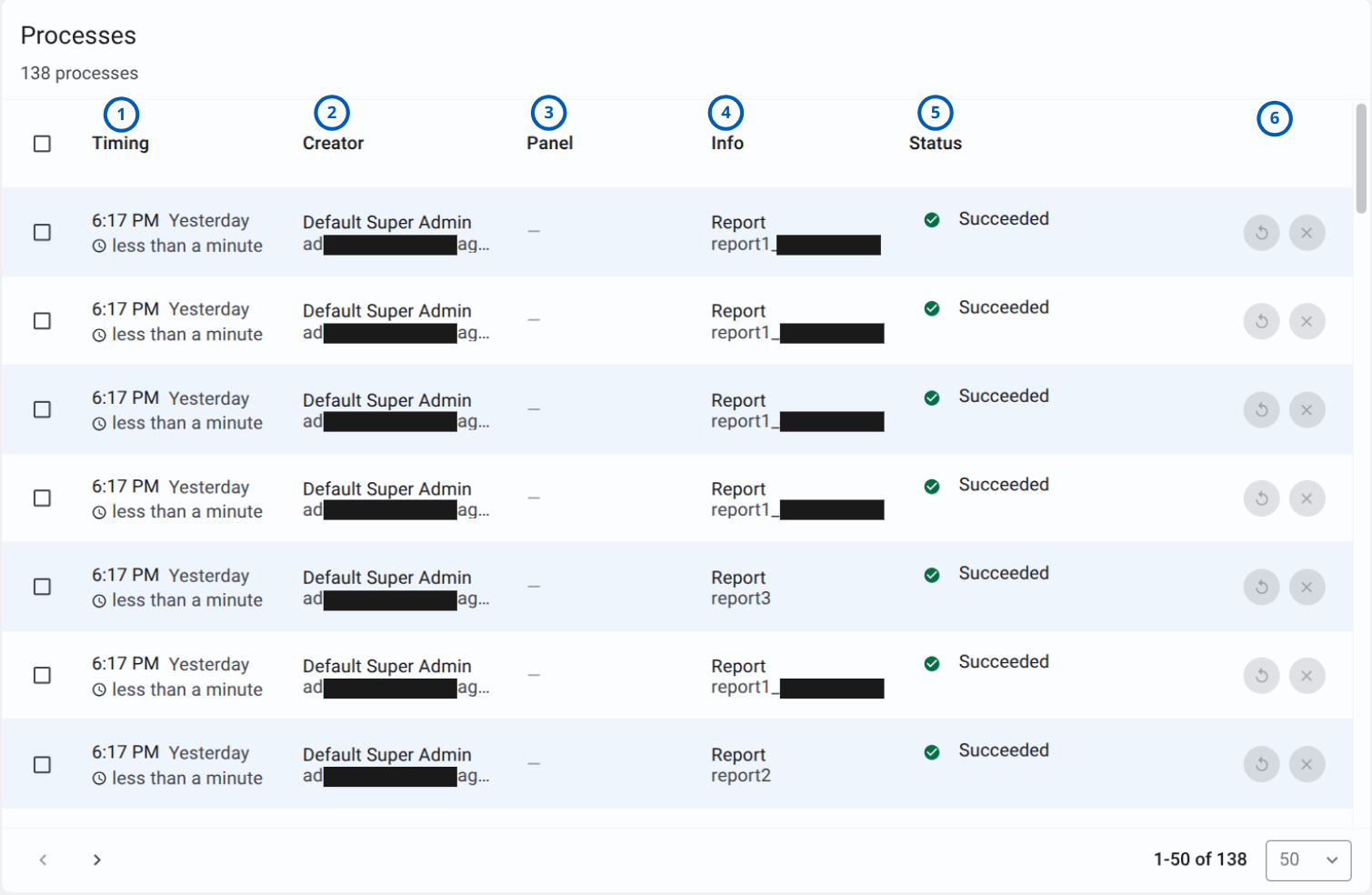
Task: Click the retry icon for the report2 process
Action: [x=1261, y=764]
